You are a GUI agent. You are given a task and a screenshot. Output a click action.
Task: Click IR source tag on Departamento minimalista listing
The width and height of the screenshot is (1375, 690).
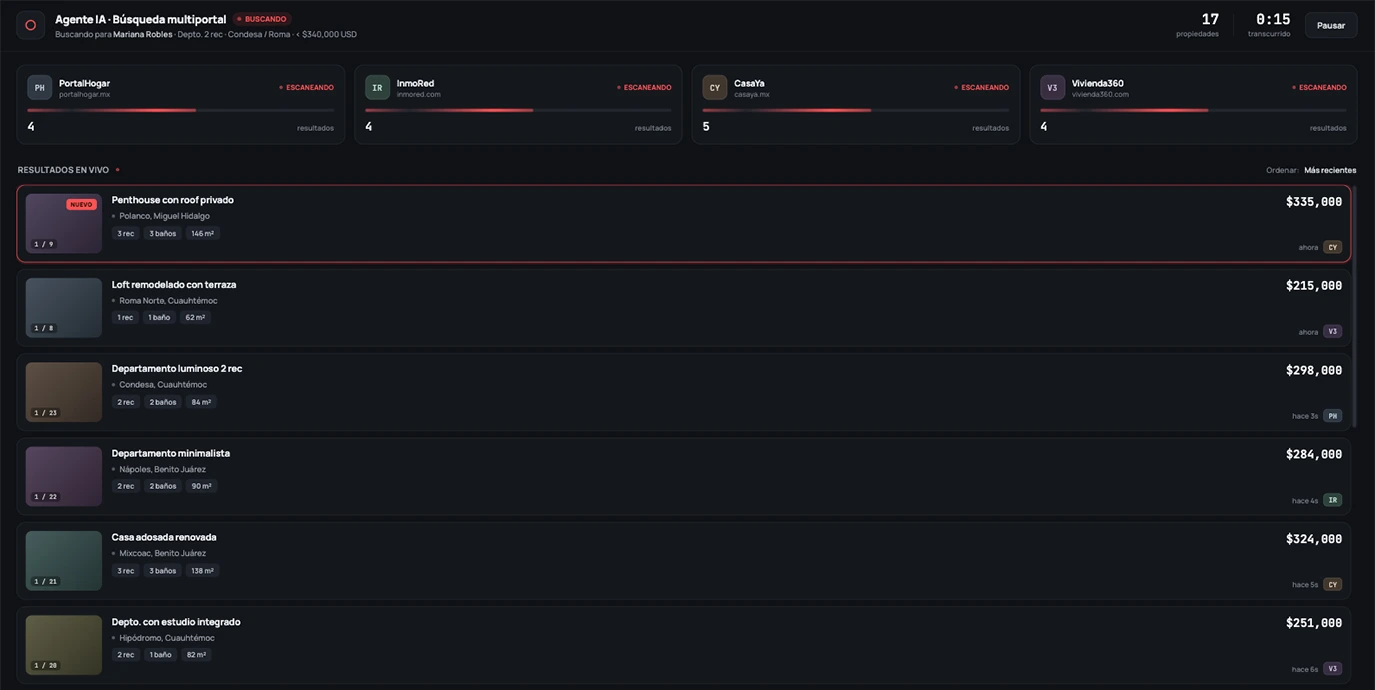coord(1332,500)
